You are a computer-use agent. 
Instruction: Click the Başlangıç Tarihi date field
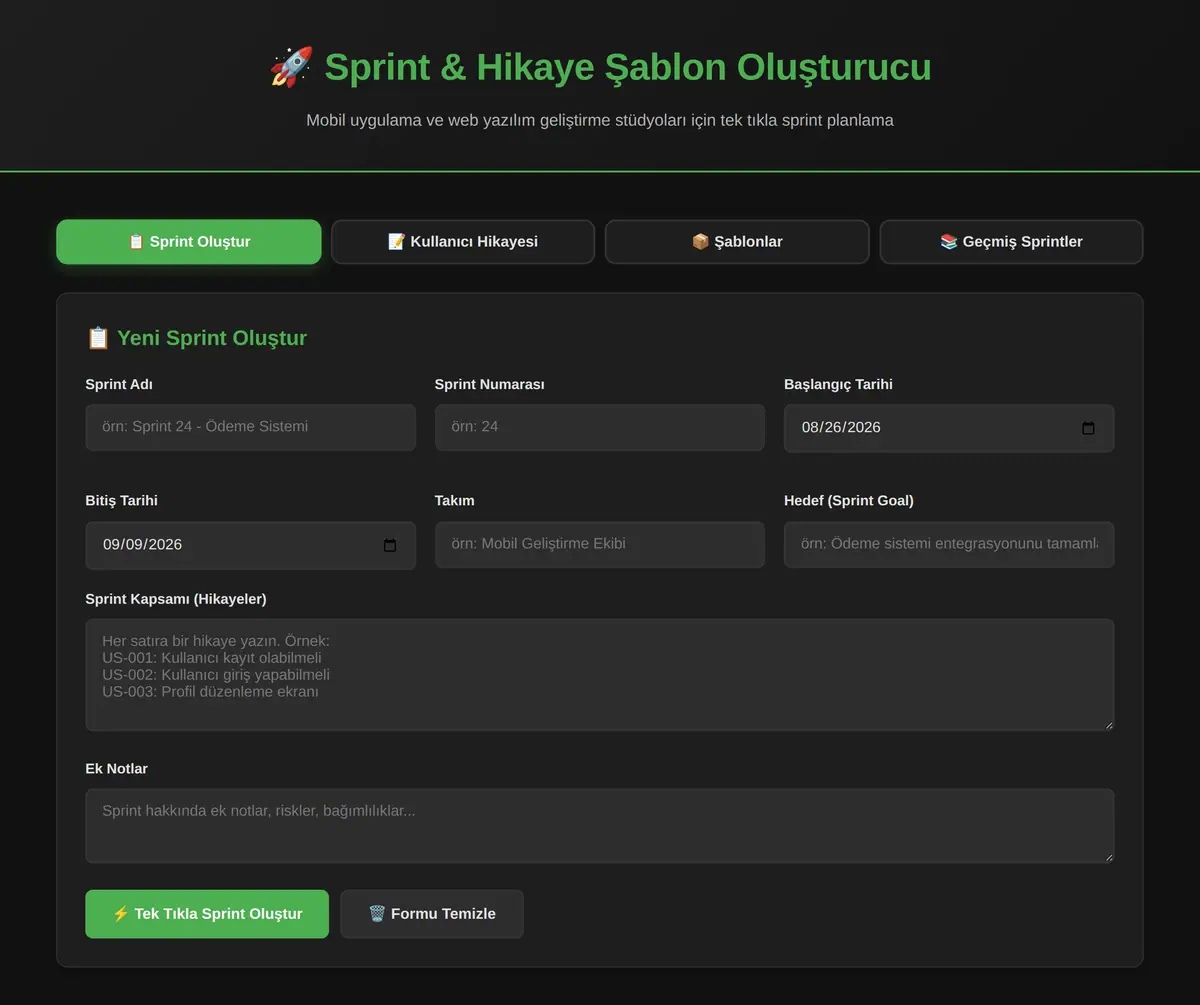(x=949, y=428)
